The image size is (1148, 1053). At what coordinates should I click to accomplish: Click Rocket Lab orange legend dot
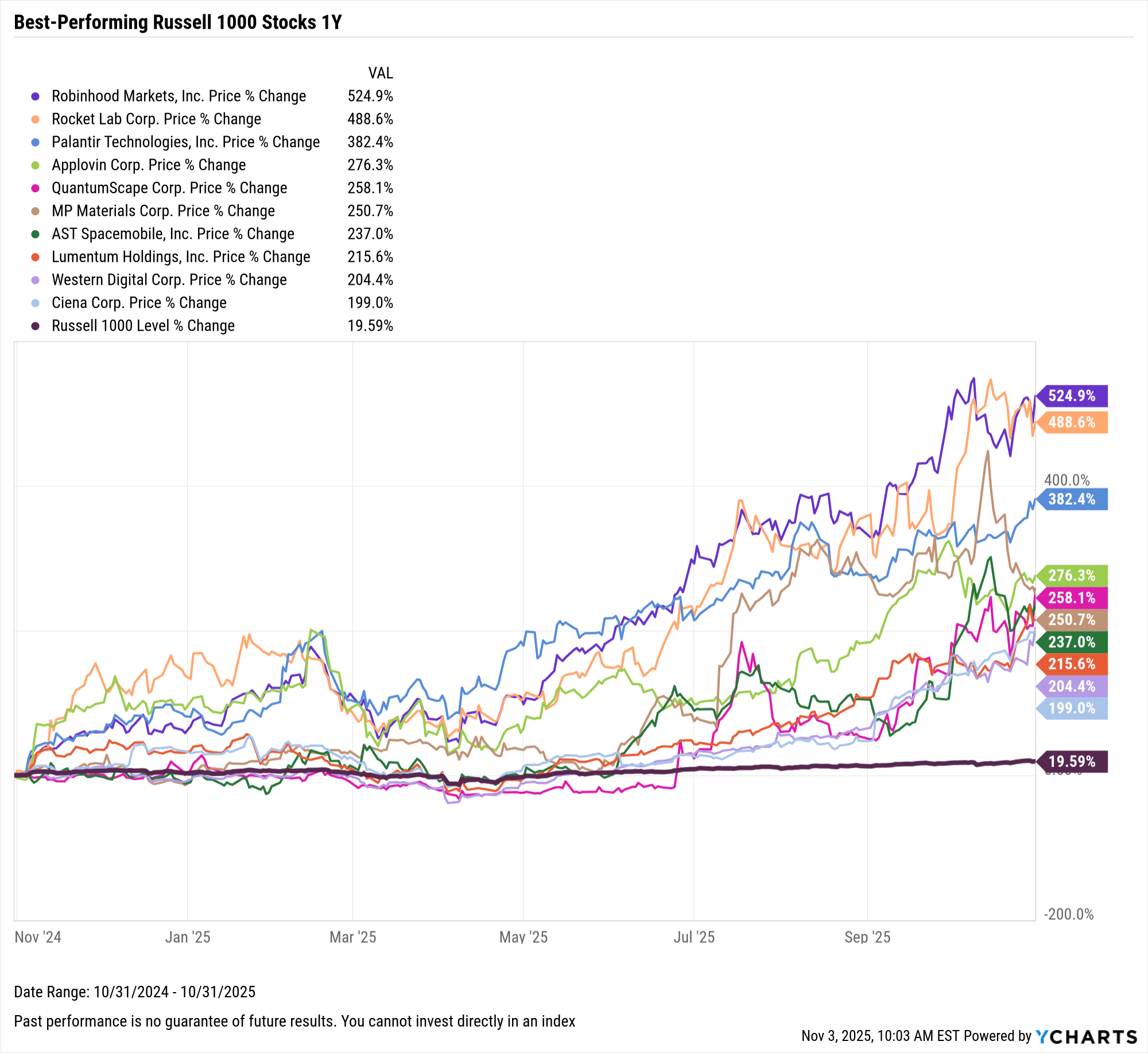click(x=36, y=119)
